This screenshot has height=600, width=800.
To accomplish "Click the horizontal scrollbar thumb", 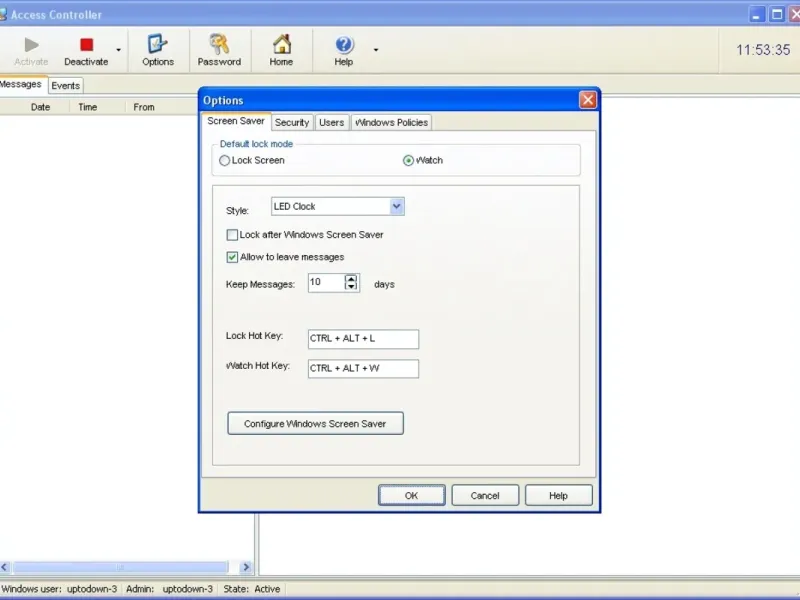I will (120, 567).
